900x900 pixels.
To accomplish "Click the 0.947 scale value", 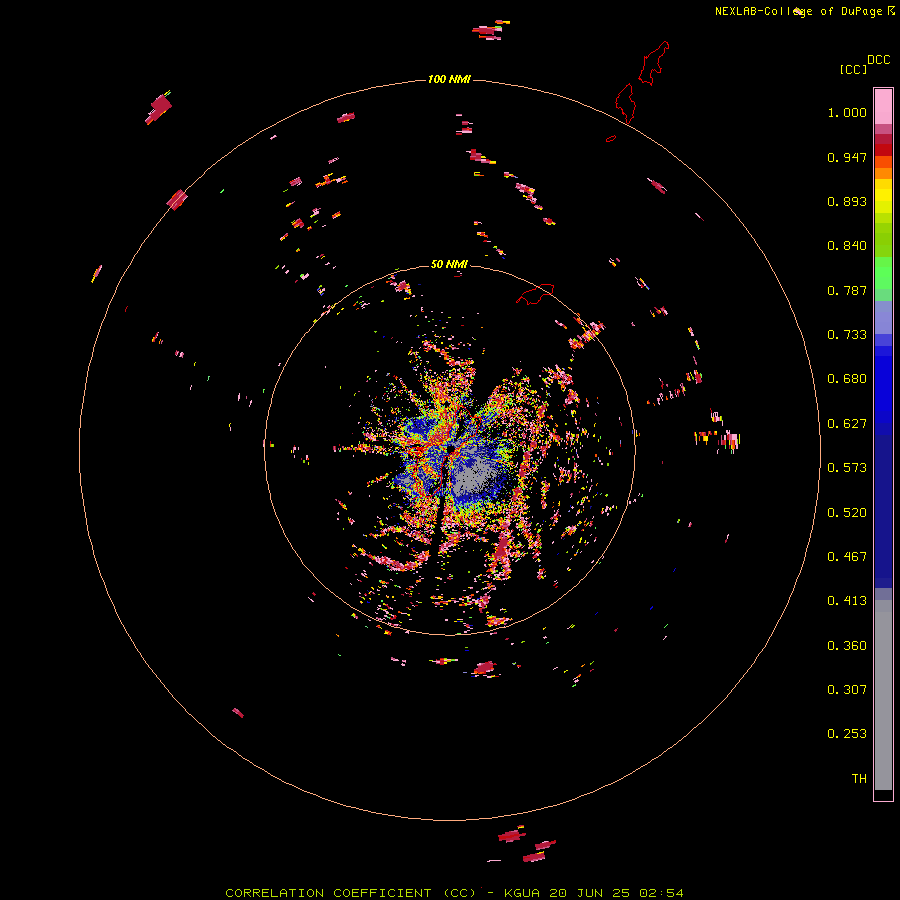I will [847, 157].
